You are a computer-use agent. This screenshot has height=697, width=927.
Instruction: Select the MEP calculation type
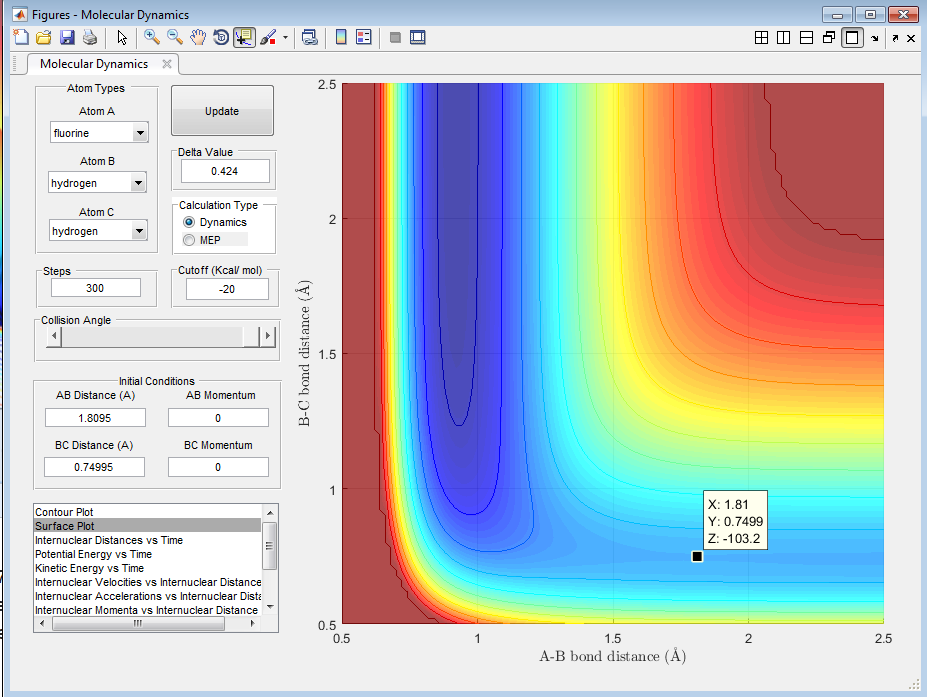coord(189,240)
